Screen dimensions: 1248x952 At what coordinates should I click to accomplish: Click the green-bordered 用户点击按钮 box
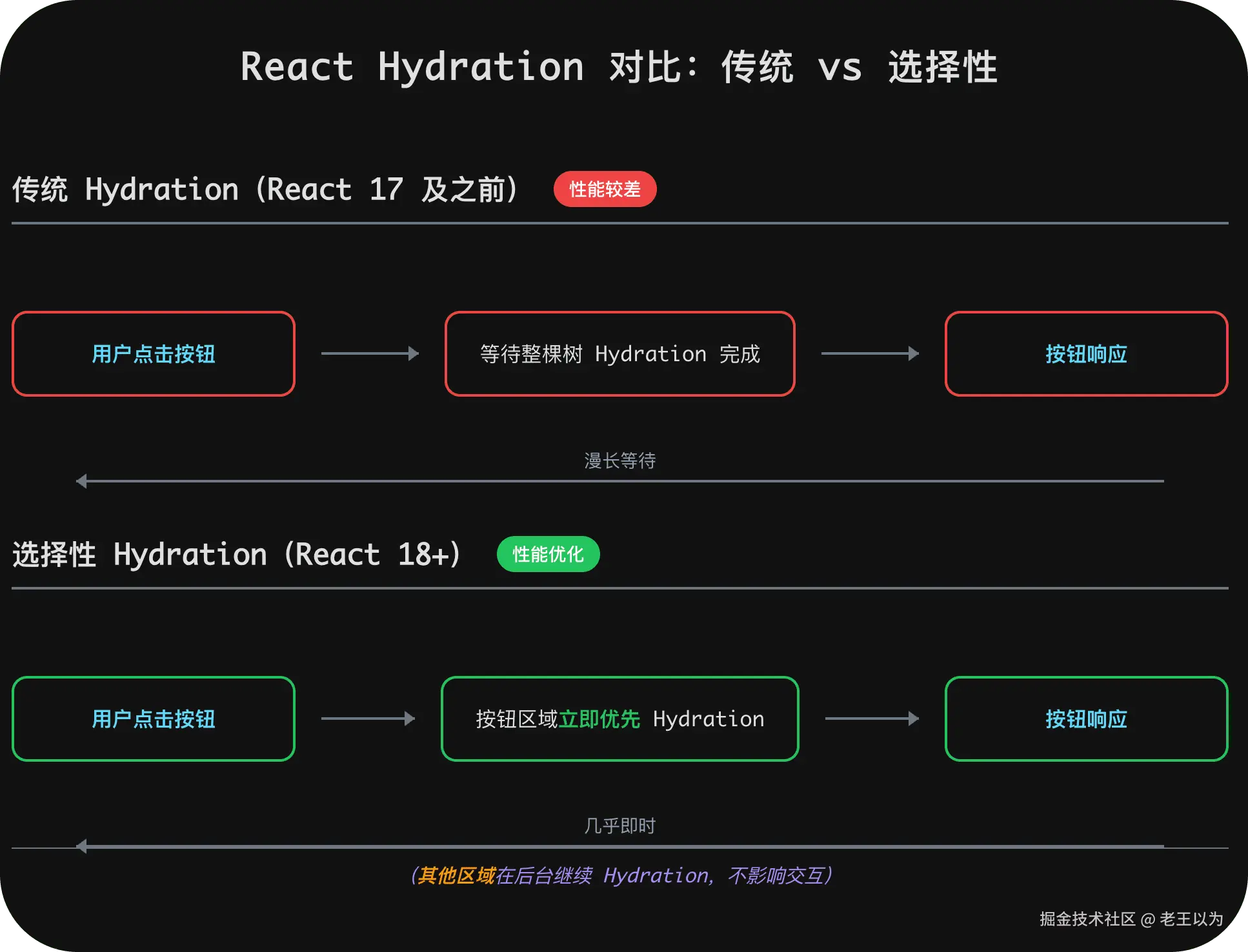point(154,719)
